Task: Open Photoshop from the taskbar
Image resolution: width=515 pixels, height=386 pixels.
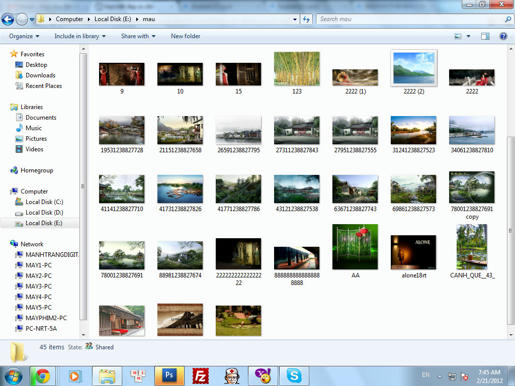Action: pyautogui.click(x=169, y=376)
